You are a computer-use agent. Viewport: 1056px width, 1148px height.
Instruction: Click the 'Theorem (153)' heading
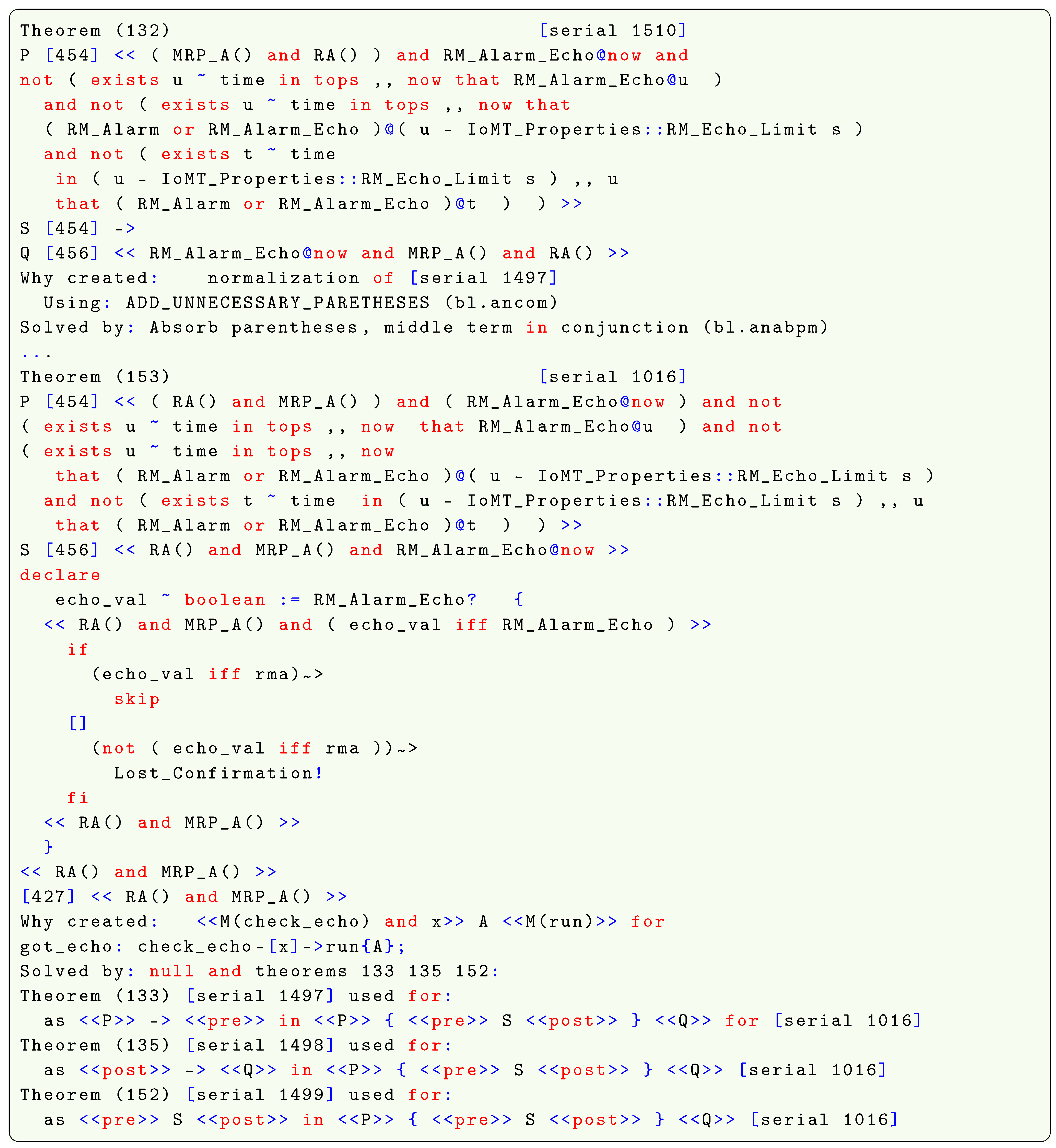(x=95, y=377)
